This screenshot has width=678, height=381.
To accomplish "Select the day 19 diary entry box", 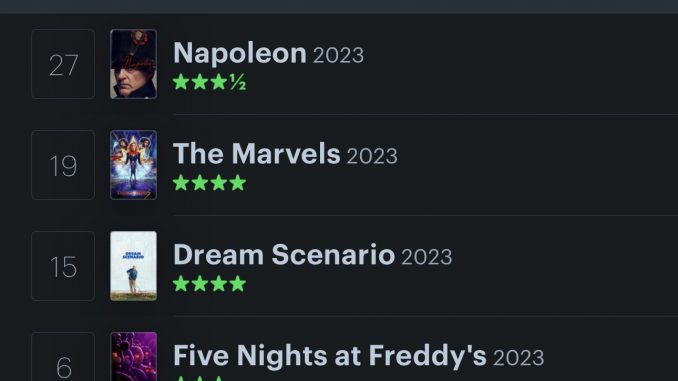I will coord(63,165).
